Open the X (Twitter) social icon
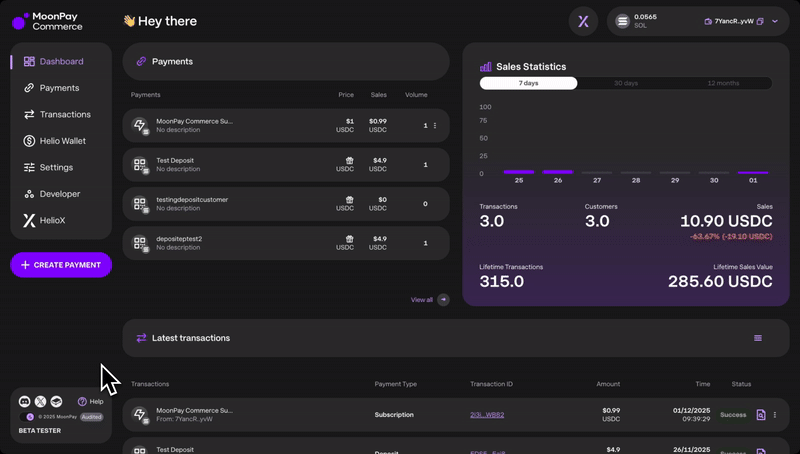This screenshot has width=800, height=454. pyautogui.click(x=40, y=401)
